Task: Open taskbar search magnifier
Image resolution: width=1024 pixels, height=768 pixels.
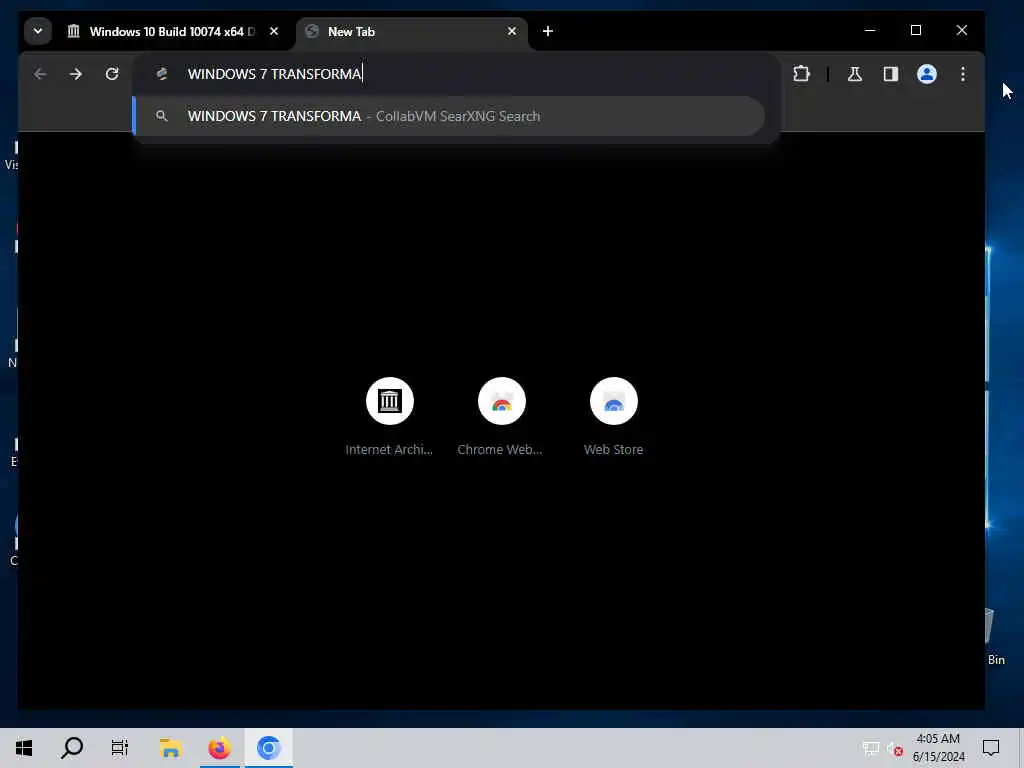Action: pos(72,748)
